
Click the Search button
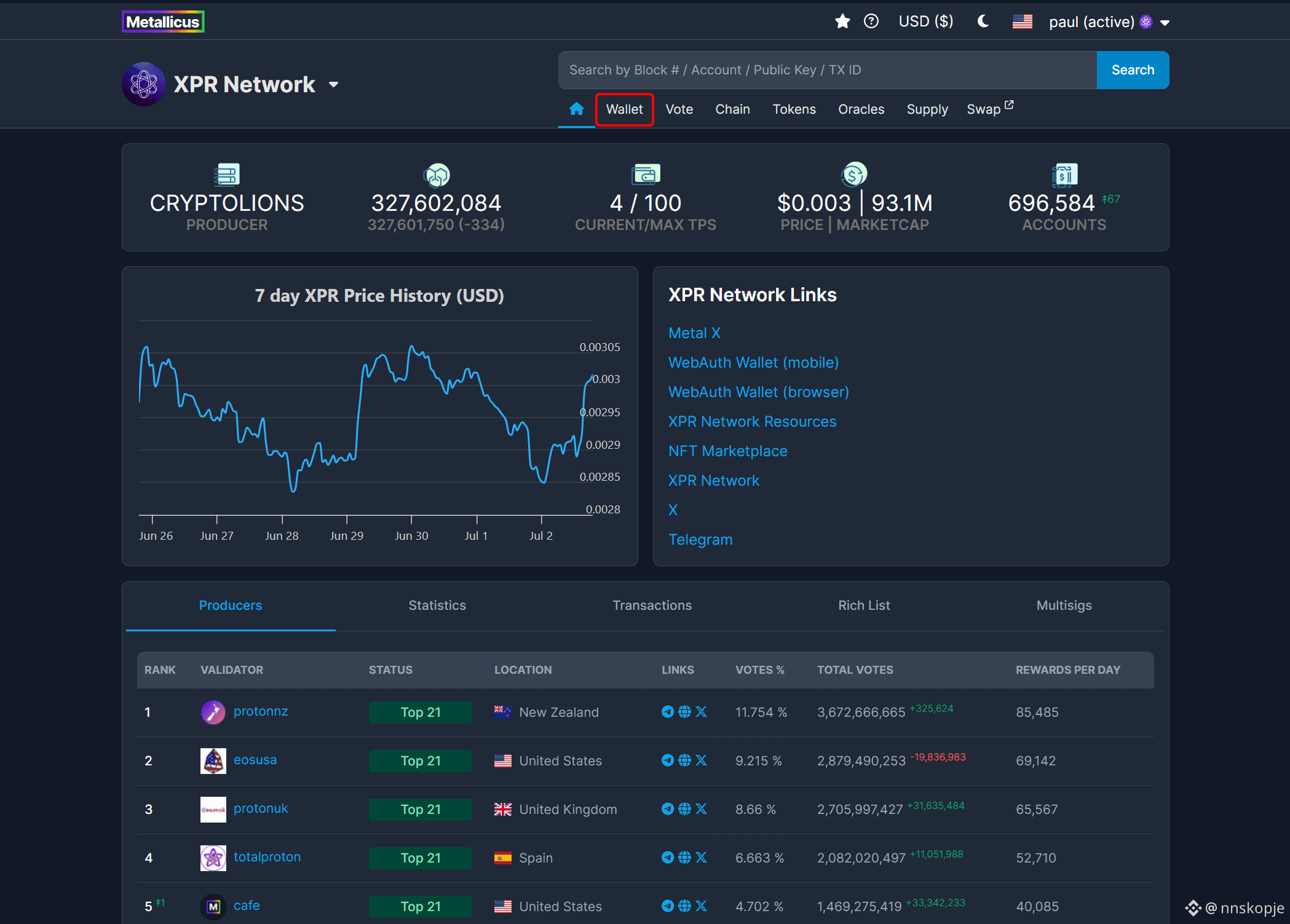[1133, 70]
